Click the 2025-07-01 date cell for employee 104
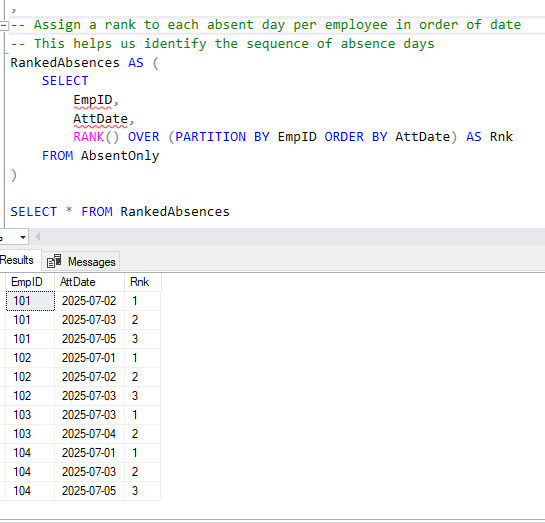 89,453
